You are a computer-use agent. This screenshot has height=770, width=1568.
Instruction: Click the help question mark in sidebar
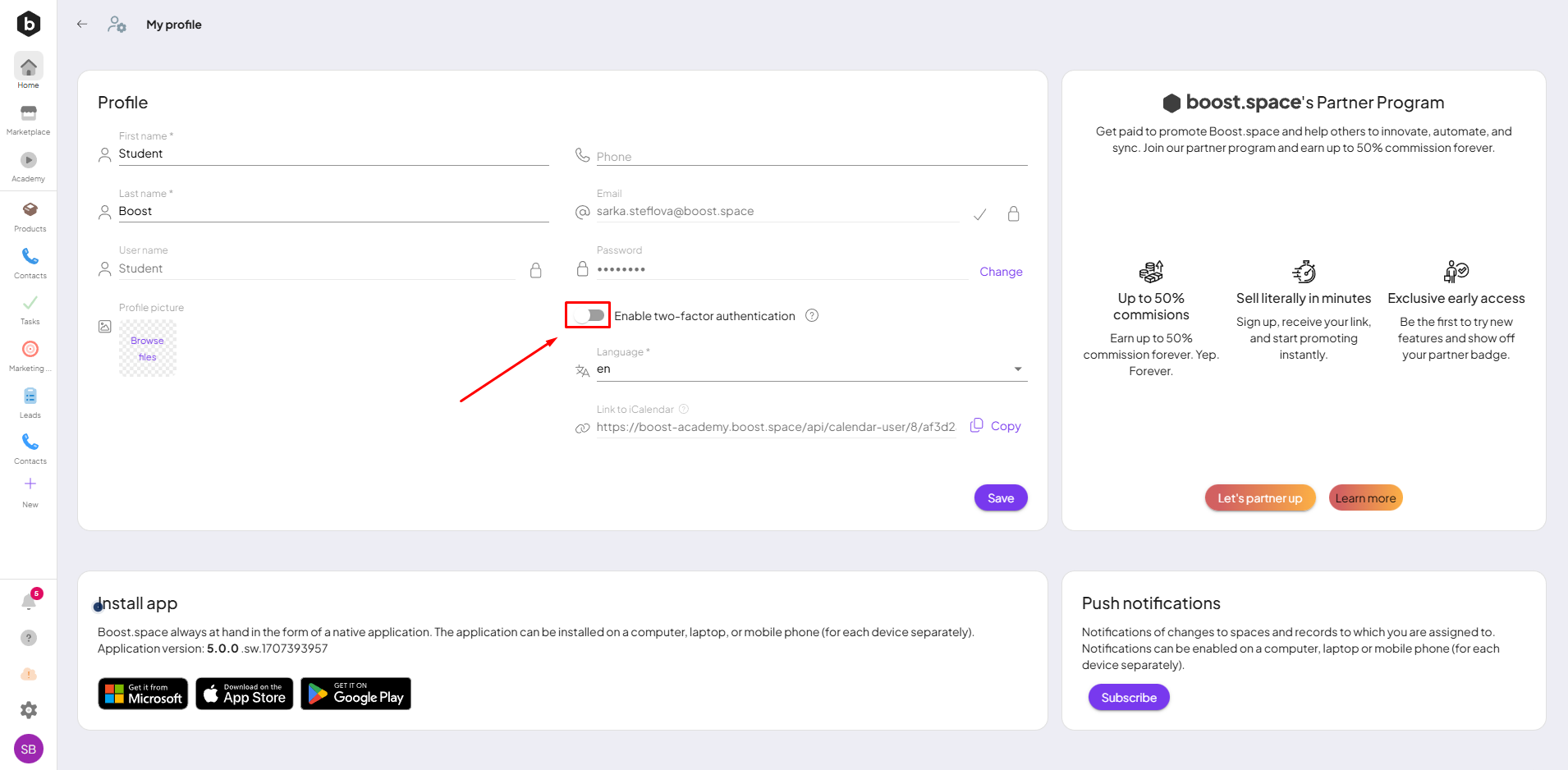29,638
